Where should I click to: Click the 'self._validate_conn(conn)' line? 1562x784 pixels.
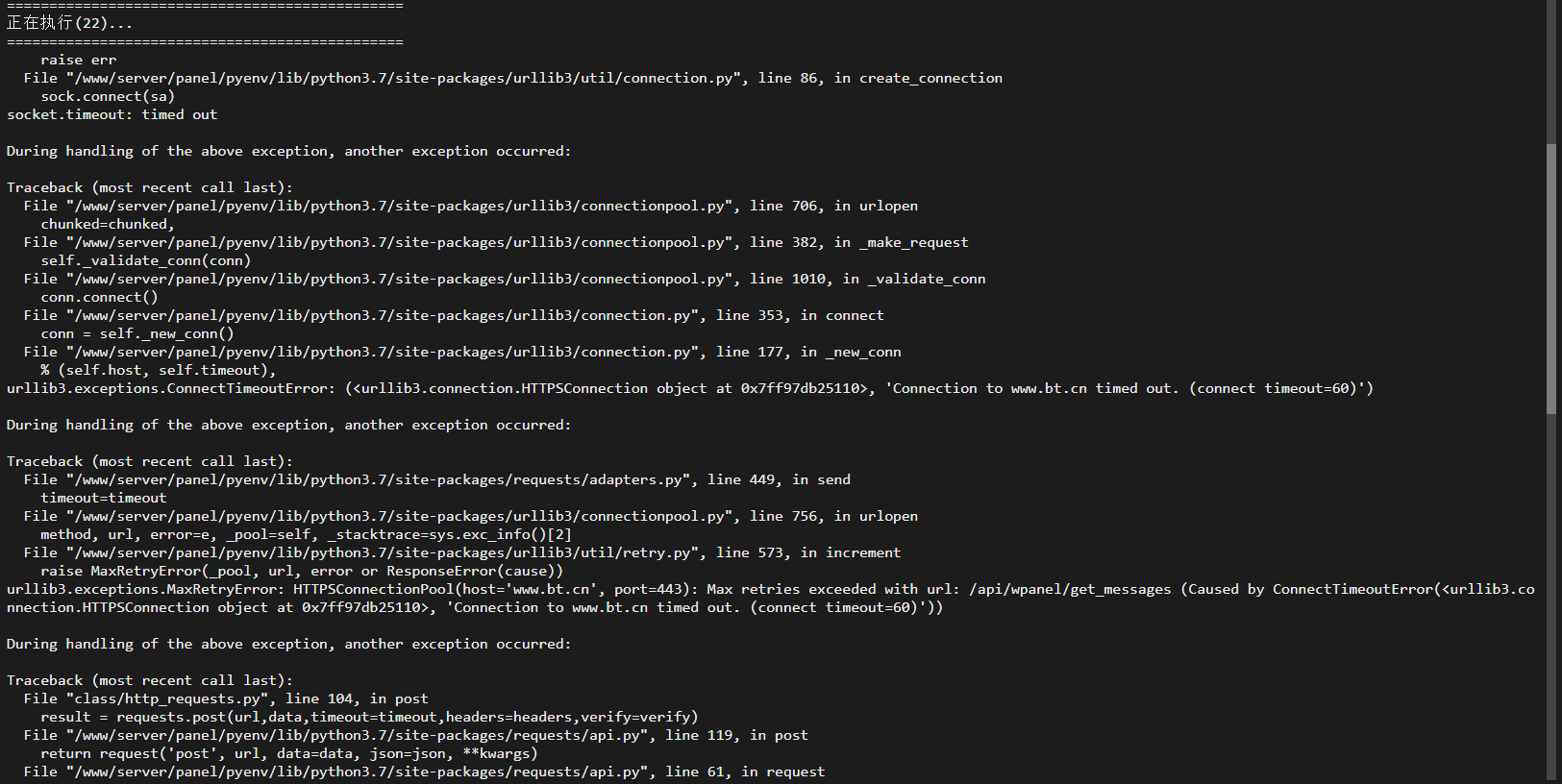coord(145,260)
